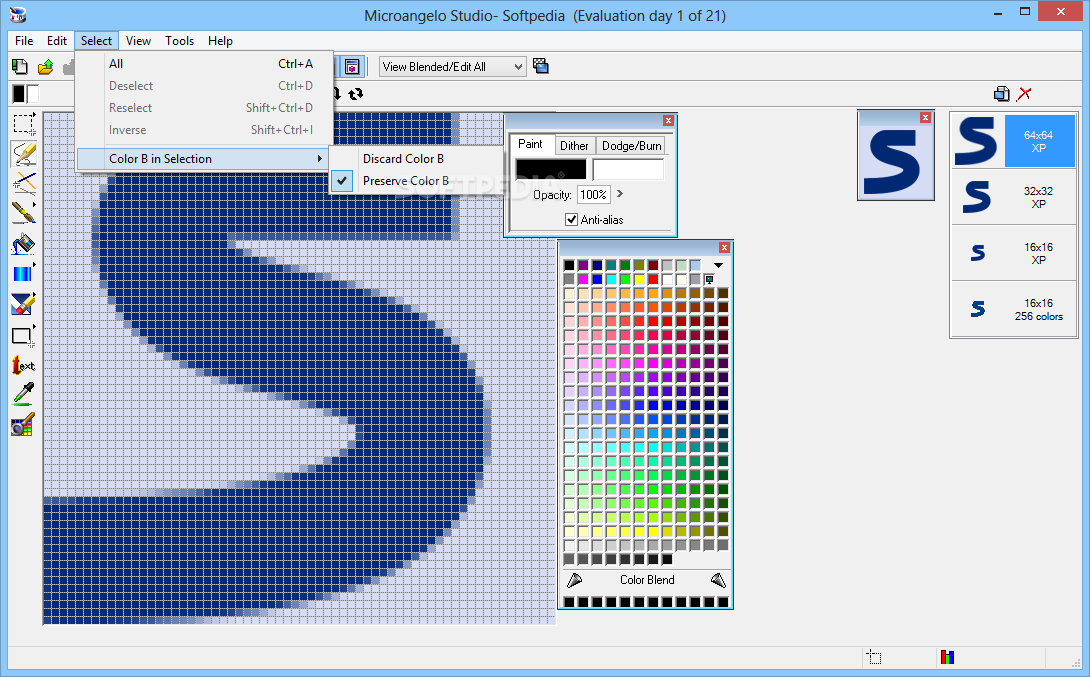Click the RGB bars status bar icon

[947, 657]
